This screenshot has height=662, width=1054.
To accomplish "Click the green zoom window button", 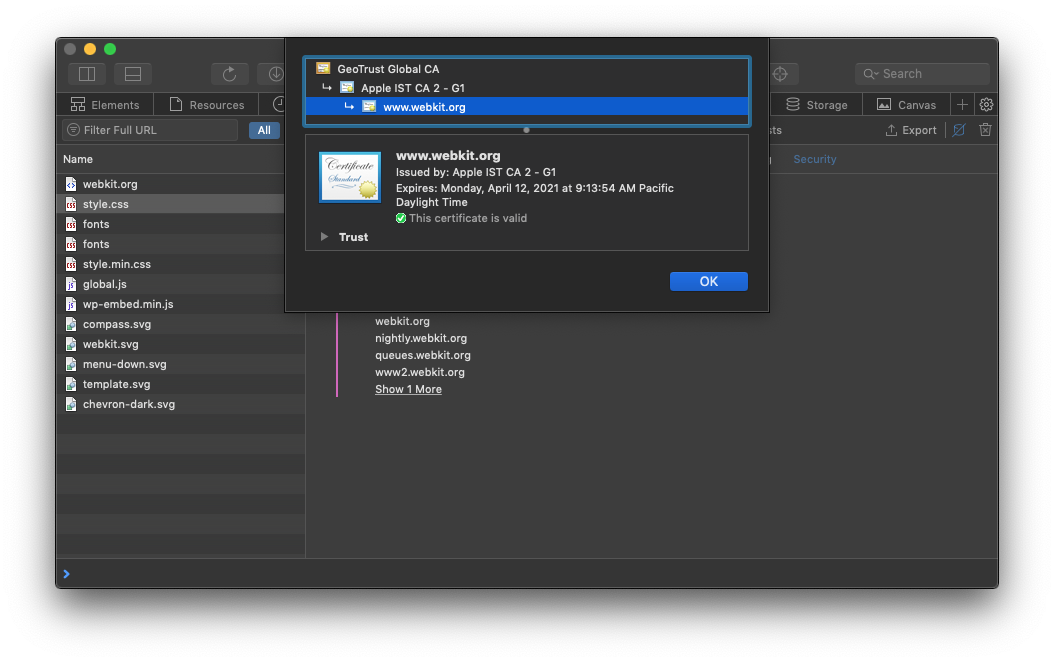I will 110,49.
